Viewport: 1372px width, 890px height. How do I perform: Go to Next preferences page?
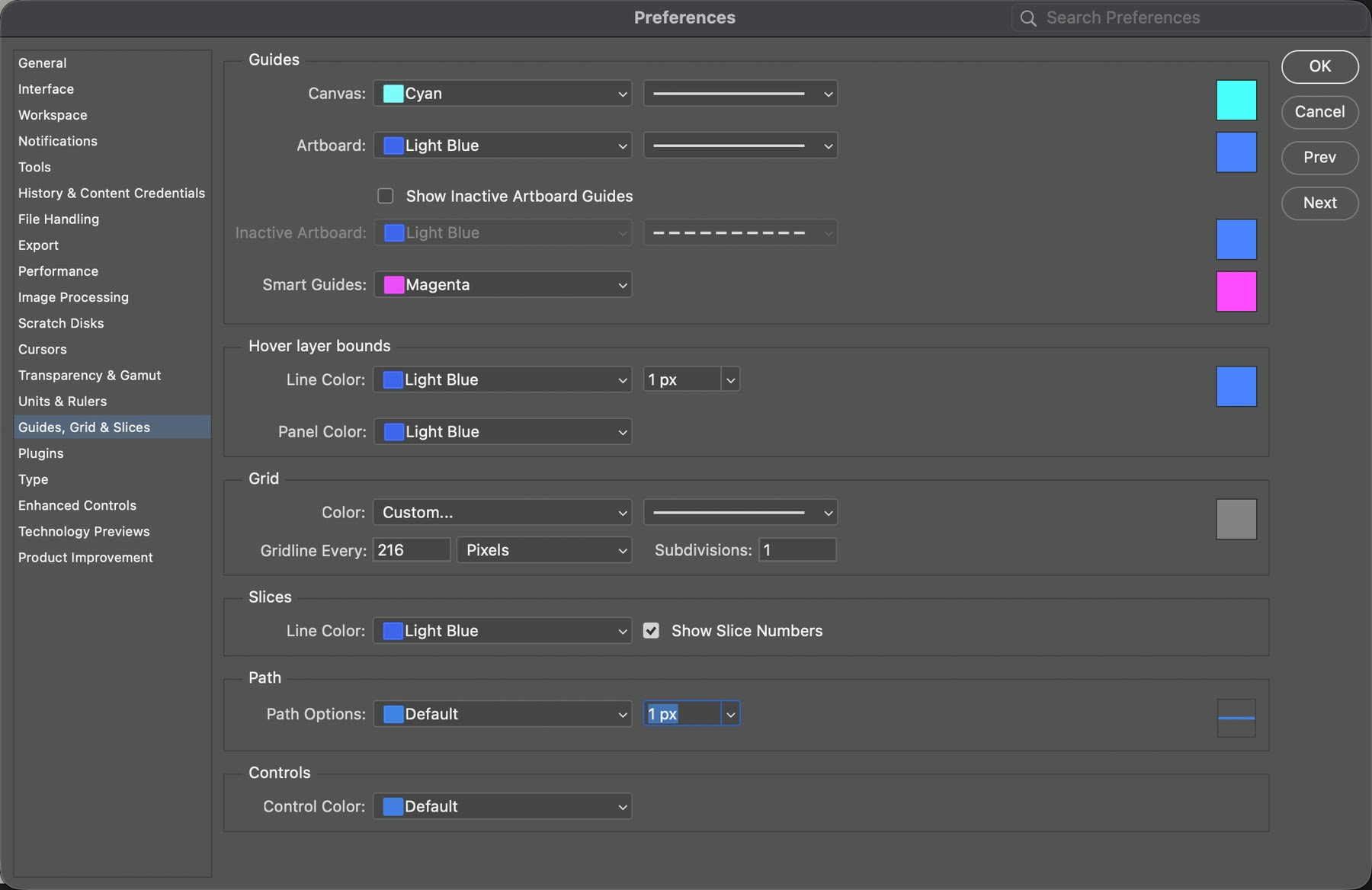point(1320,203)
